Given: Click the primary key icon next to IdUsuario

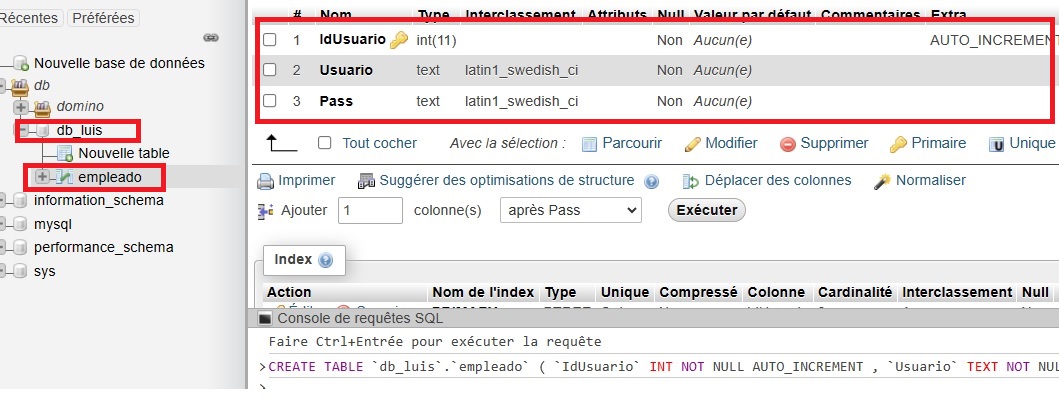Looking at the screenshot, I should 398,41.
